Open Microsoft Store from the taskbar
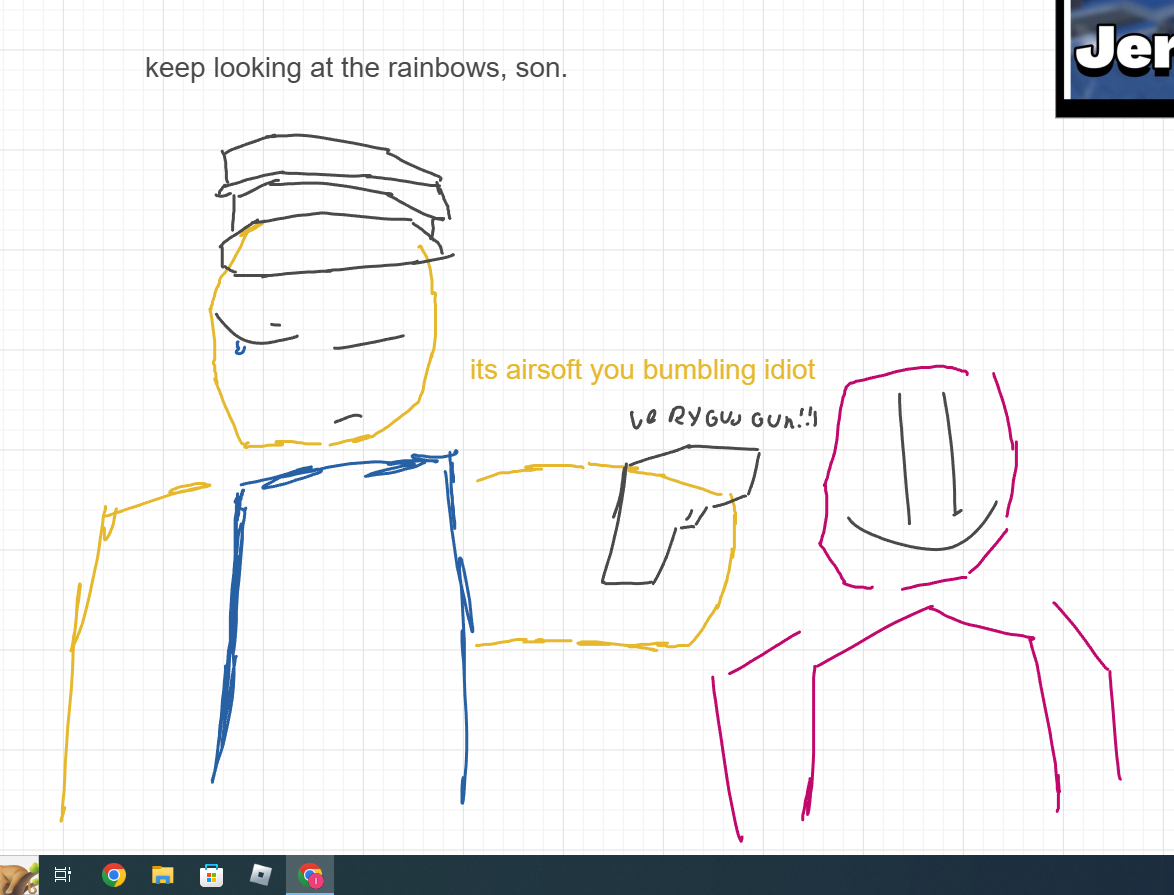 (x=211, y=875)
